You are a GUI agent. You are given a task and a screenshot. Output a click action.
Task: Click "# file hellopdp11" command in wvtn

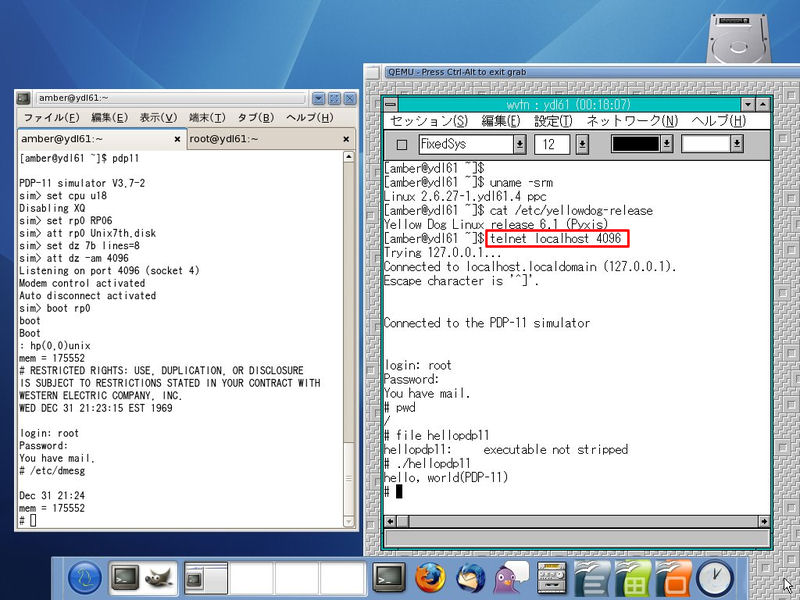(x=436, y=435)
